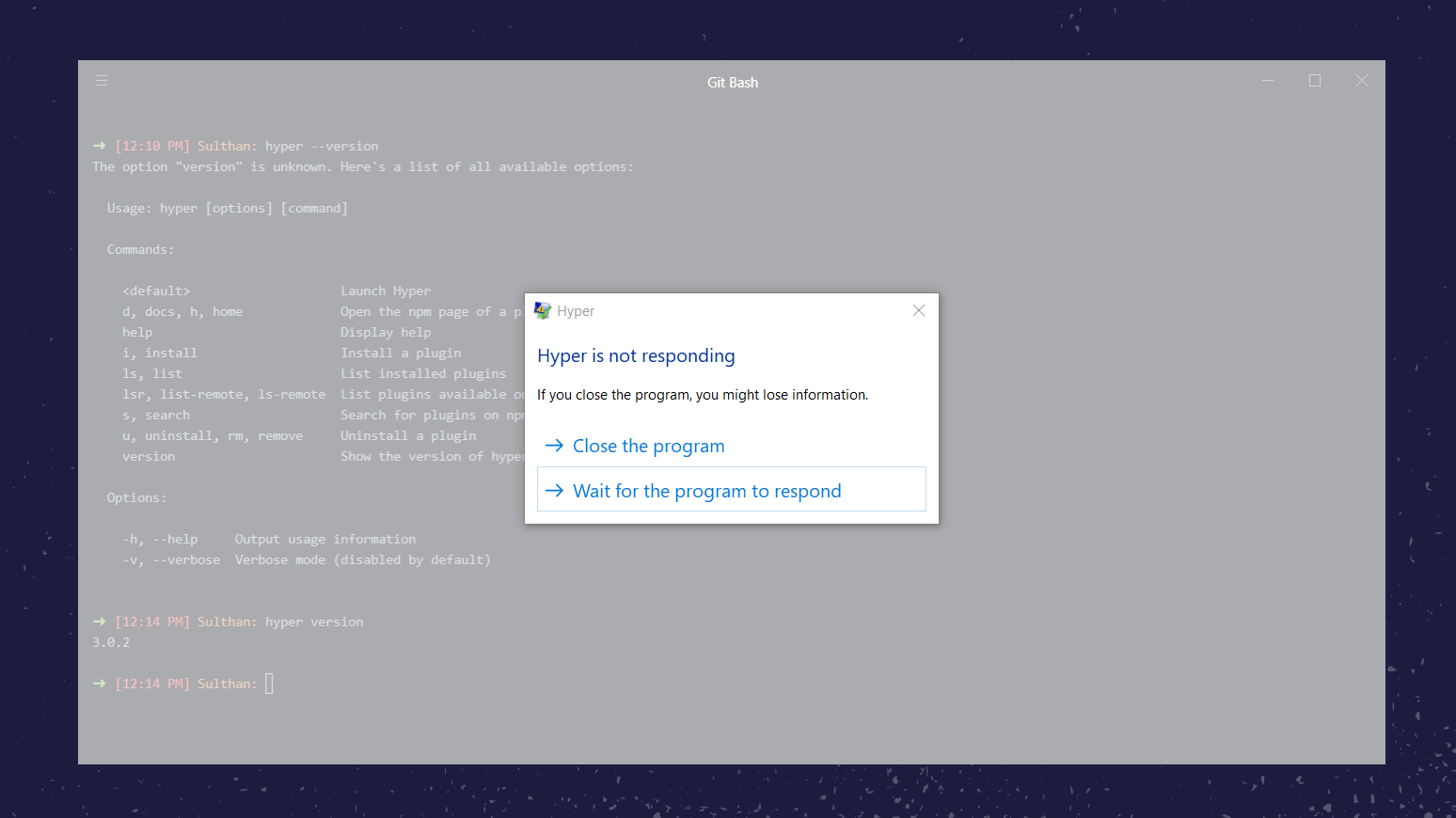
Task: Open the Hyper hamburger menu
Action: coord(101,81)
